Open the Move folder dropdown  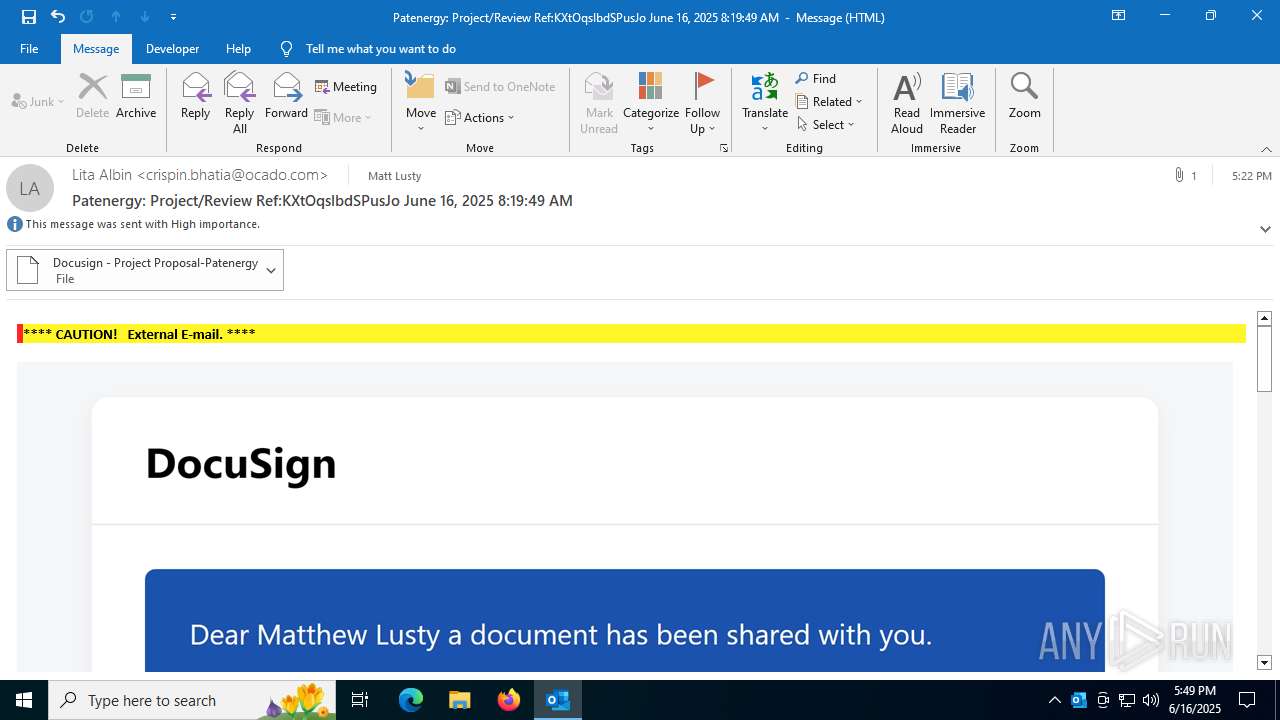pyautogui.click(x=421, y=102)
